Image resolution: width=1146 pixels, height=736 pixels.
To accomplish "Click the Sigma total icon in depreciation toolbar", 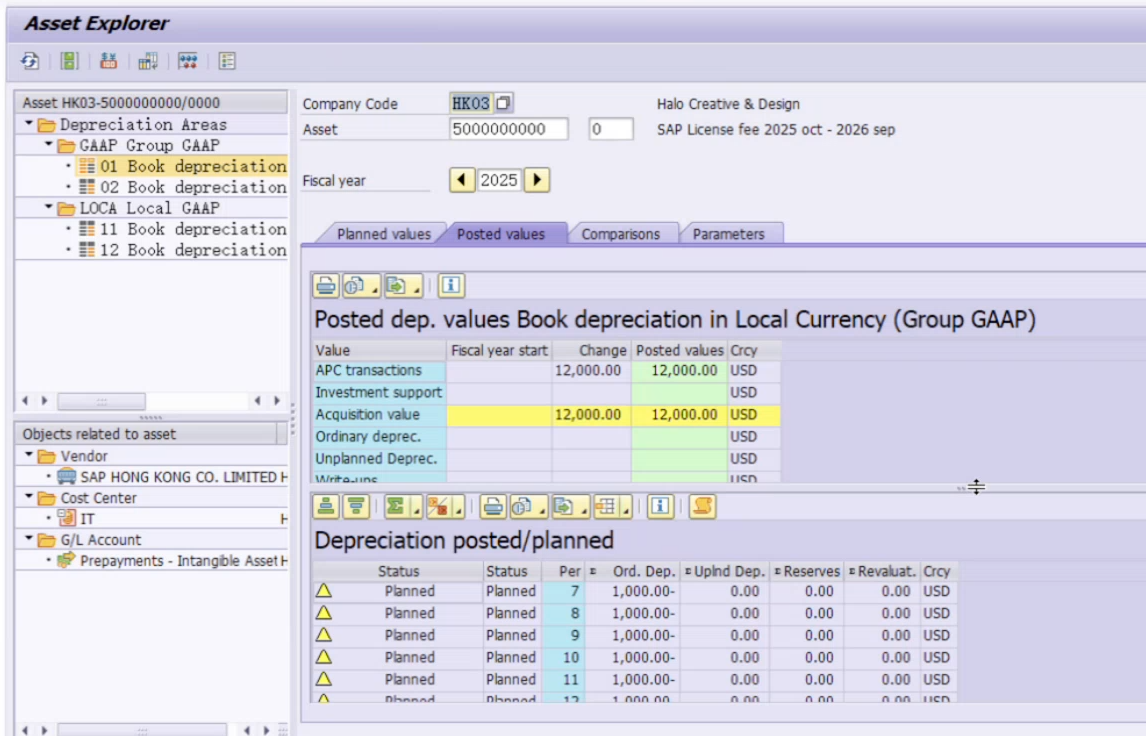I will coord(394,507).
